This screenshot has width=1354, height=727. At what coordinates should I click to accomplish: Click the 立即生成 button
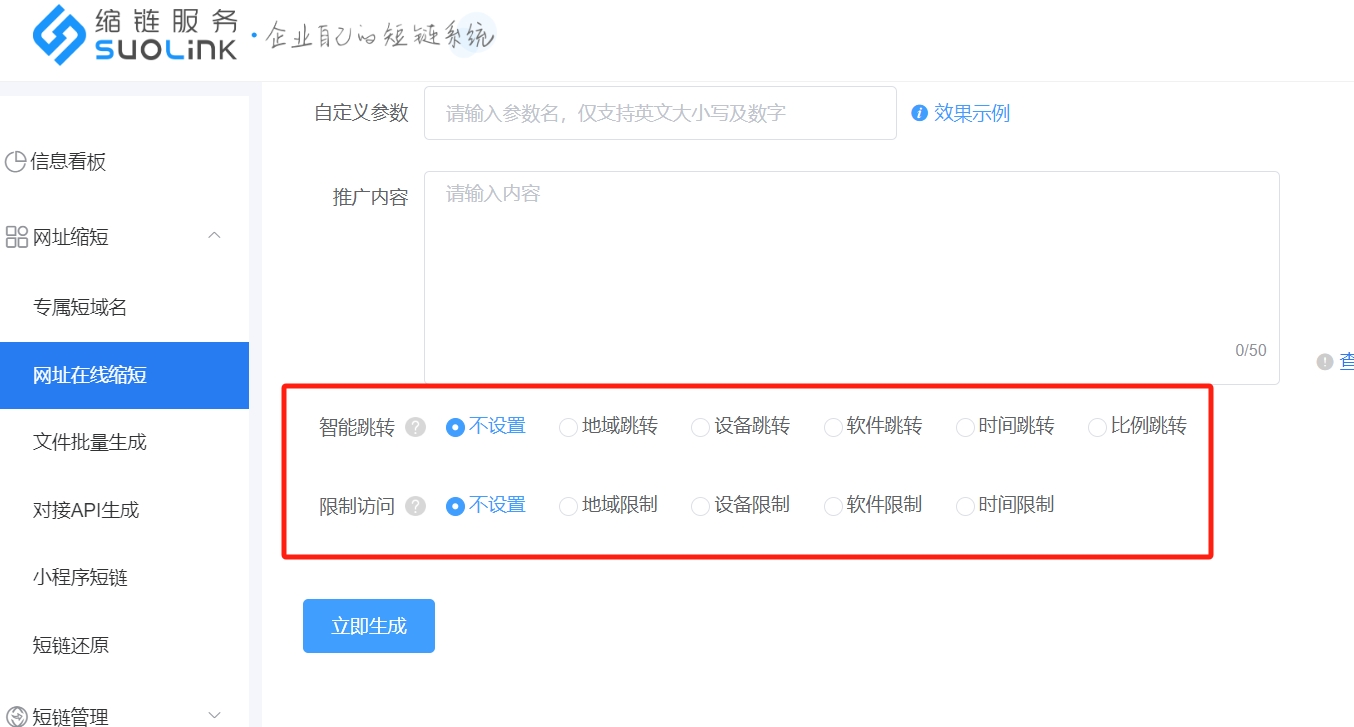pyautogui.click(x=369, y=626)
